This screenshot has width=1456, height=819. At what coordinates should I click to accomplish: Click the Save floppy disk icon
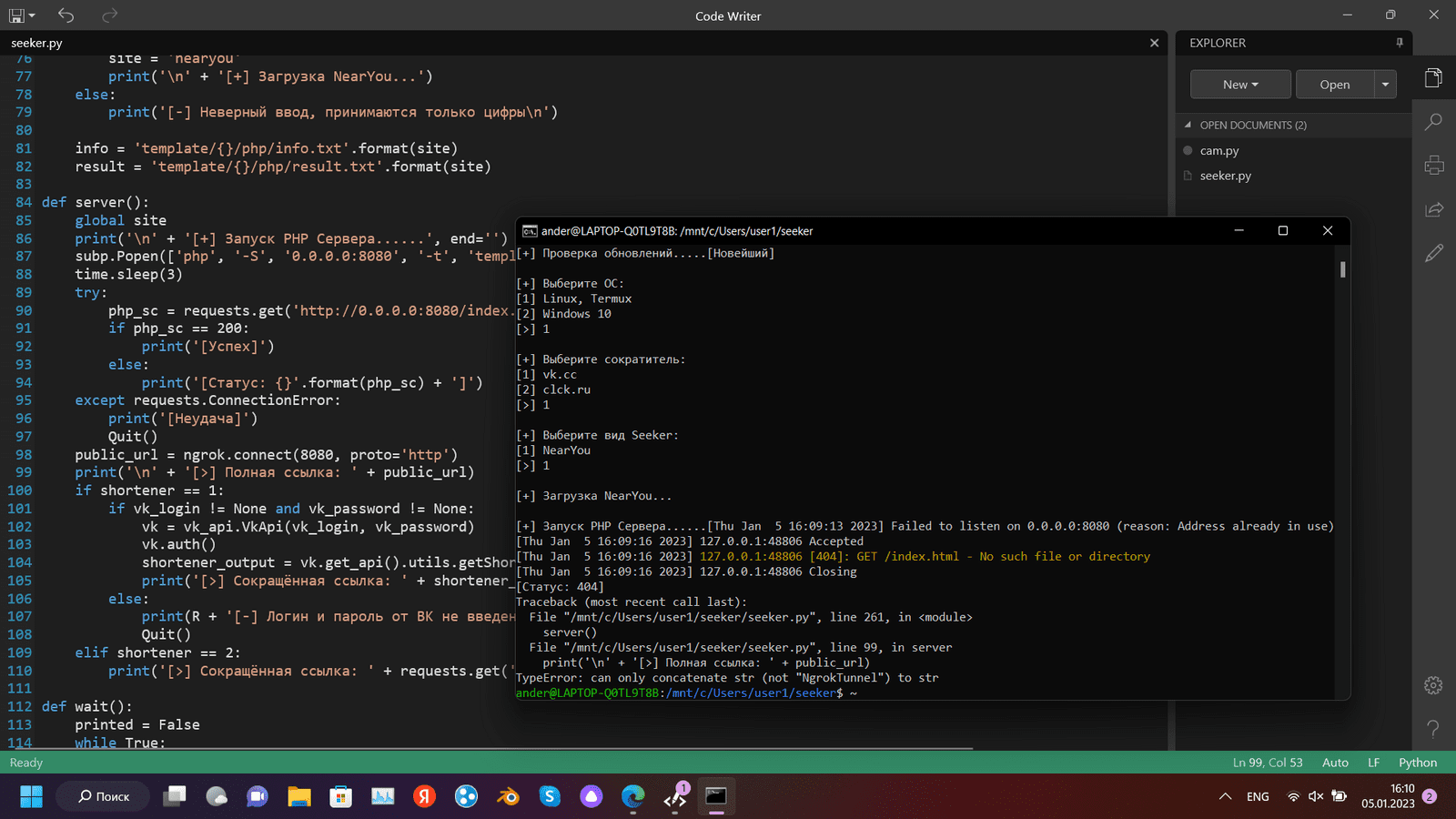coord(16,15)
